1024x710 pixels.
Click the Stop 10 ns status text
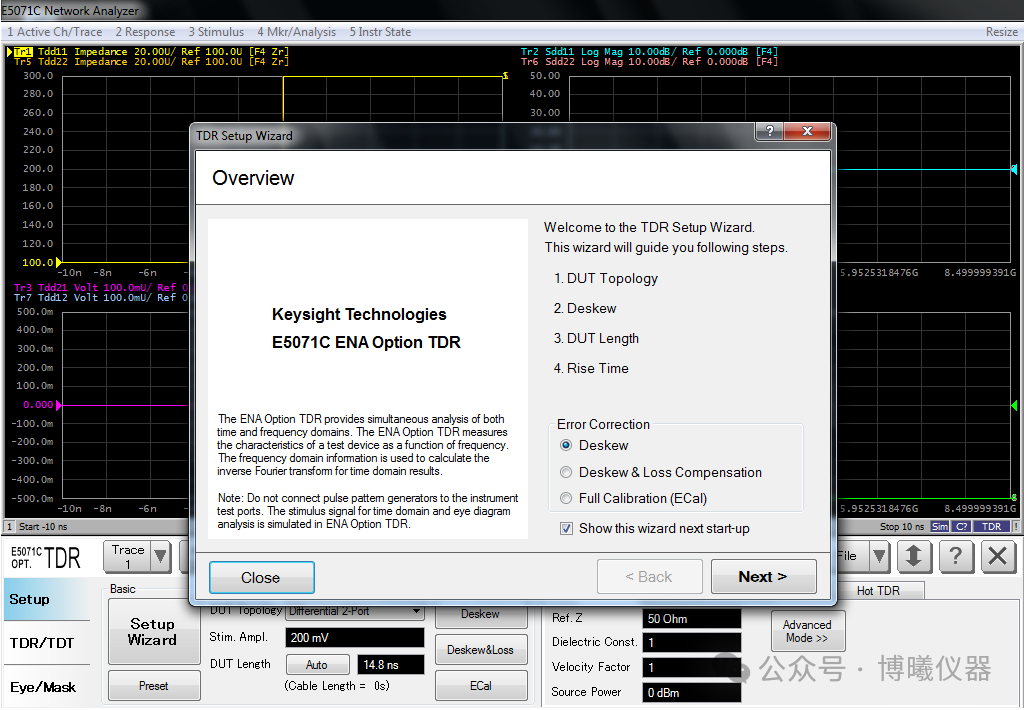click(902, 526)
